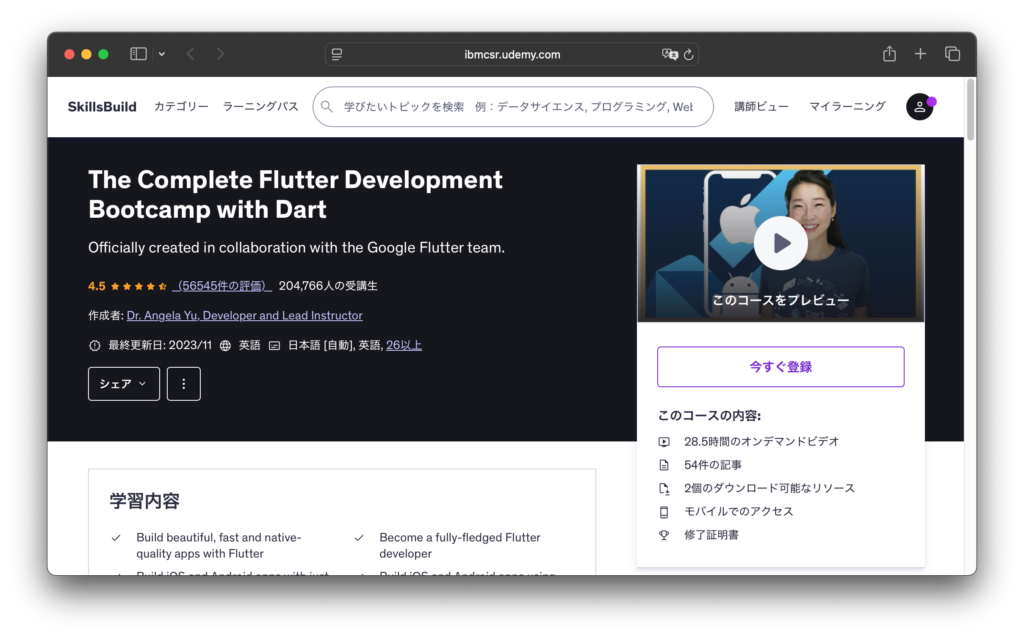
Task: Open the 56545件の評価 ratings link
Action: pyautogui.click(x=221, y=286)
